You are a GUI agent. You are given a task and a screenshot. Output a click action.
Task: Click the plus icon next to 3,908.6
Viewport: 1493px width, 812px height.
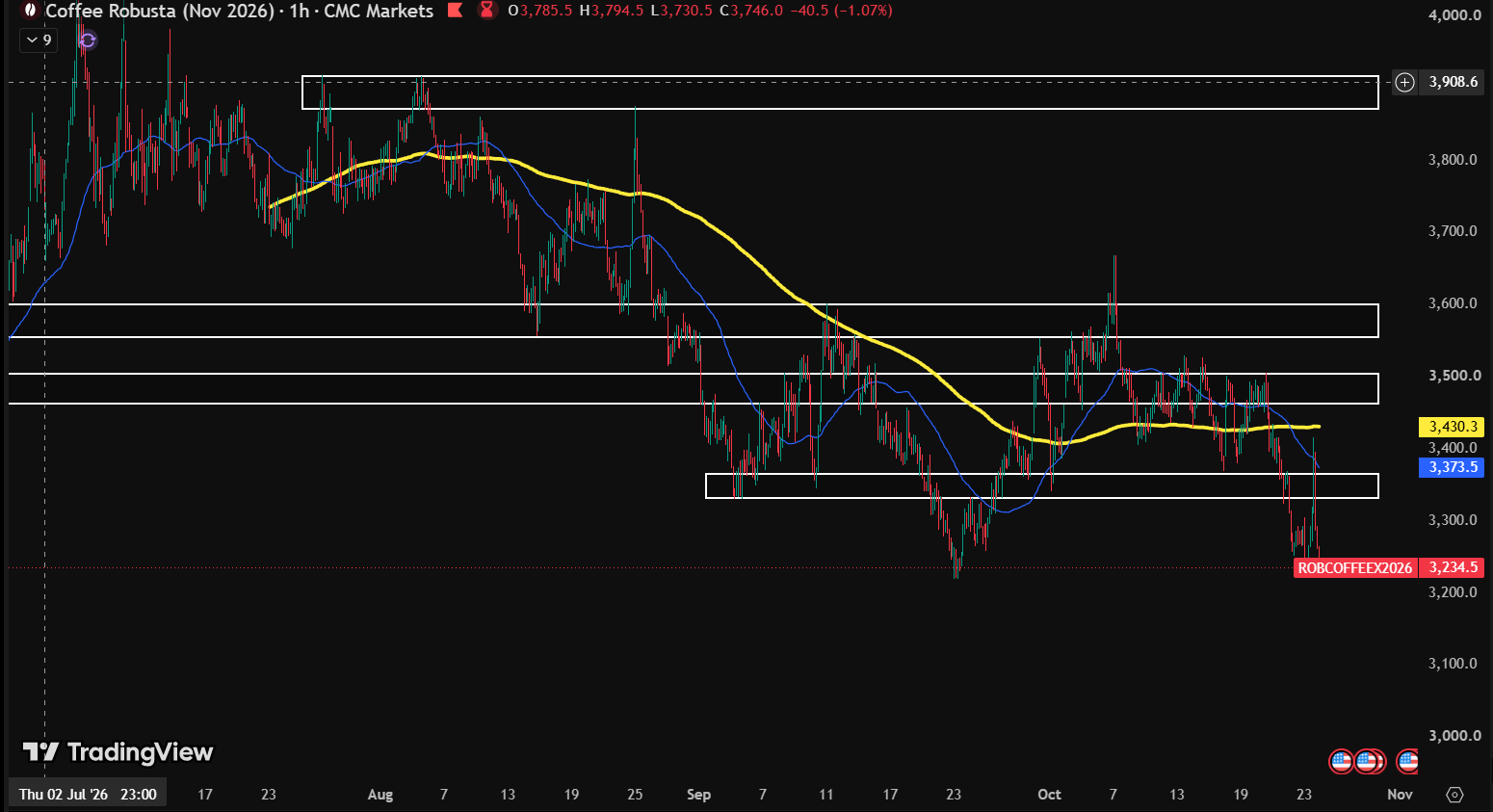click(1405, 82)
